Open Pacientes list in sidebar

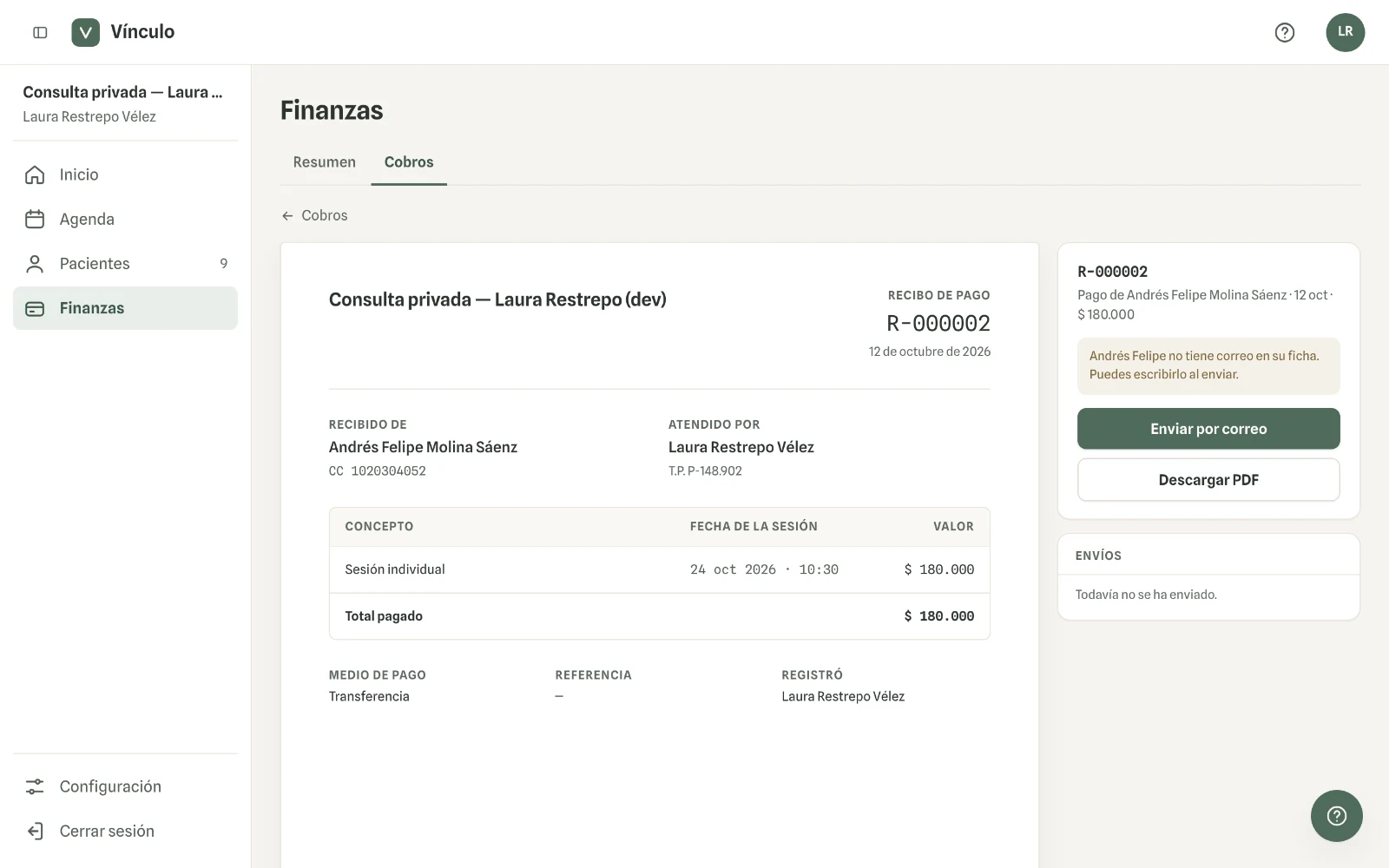click(x=125, y=264)
